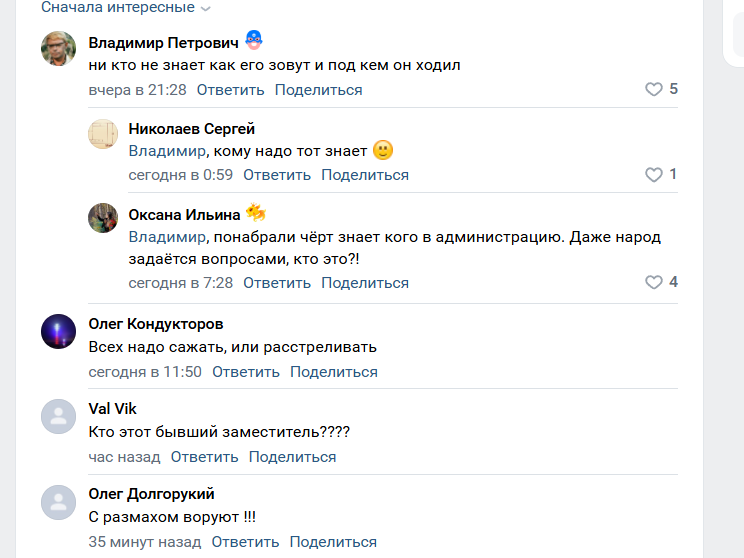Open Николаев Сергей's avatar
Image resolution: width=744 pixels, height=558 pixels.
coord(103,134)
